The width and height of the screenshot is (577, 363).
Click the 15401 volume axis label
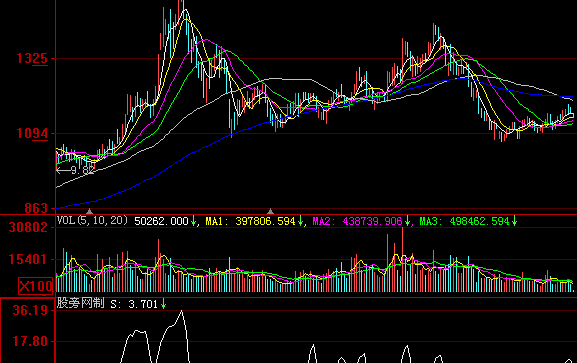pyautogui.click(x=28, y=259)
